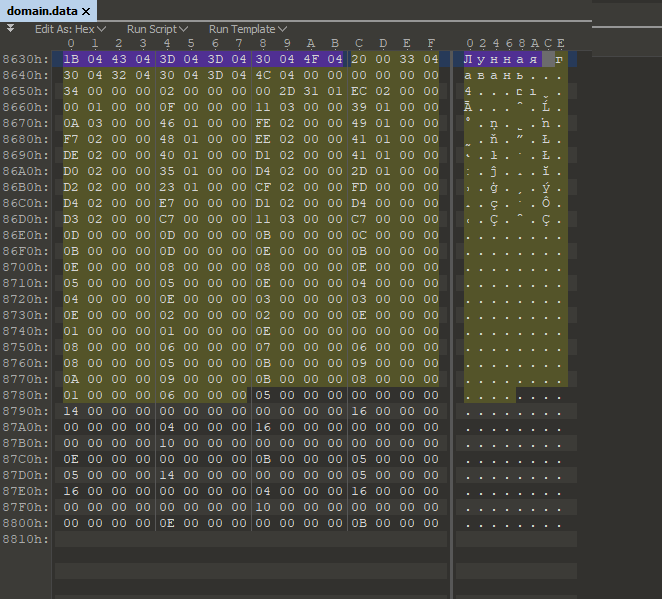Click the 87D0h row address

pyautogui.click(x=26, y=475)
